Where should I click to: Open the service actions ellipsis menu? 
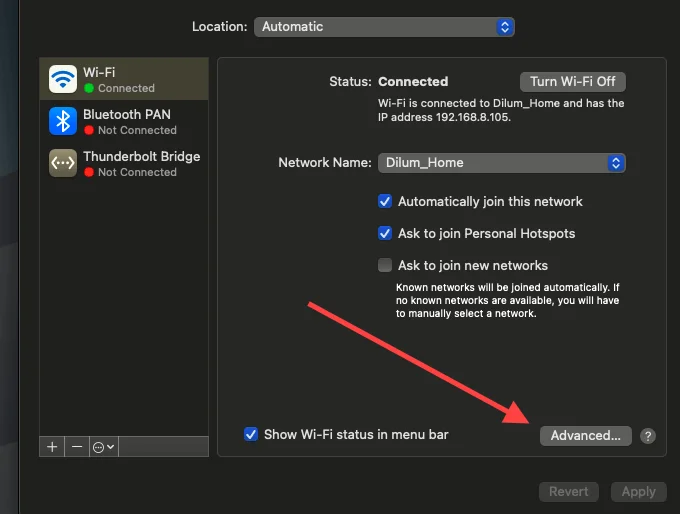pyautogui.click(x=104, y=447)
